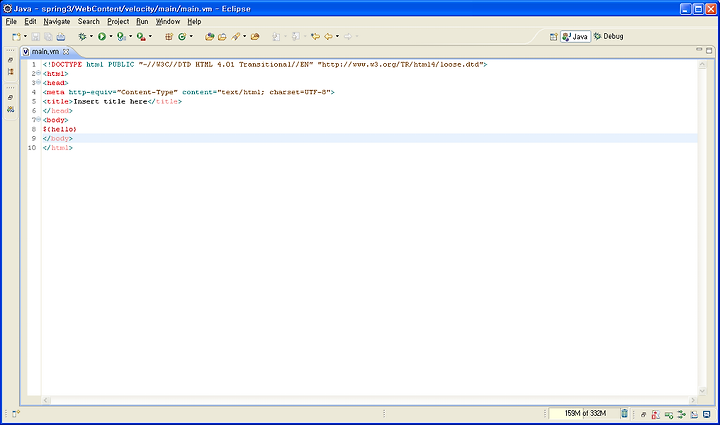Click the console monitor icon in the status bar
The width and height of the screenshot is (720, 425).
pos(707,414)
